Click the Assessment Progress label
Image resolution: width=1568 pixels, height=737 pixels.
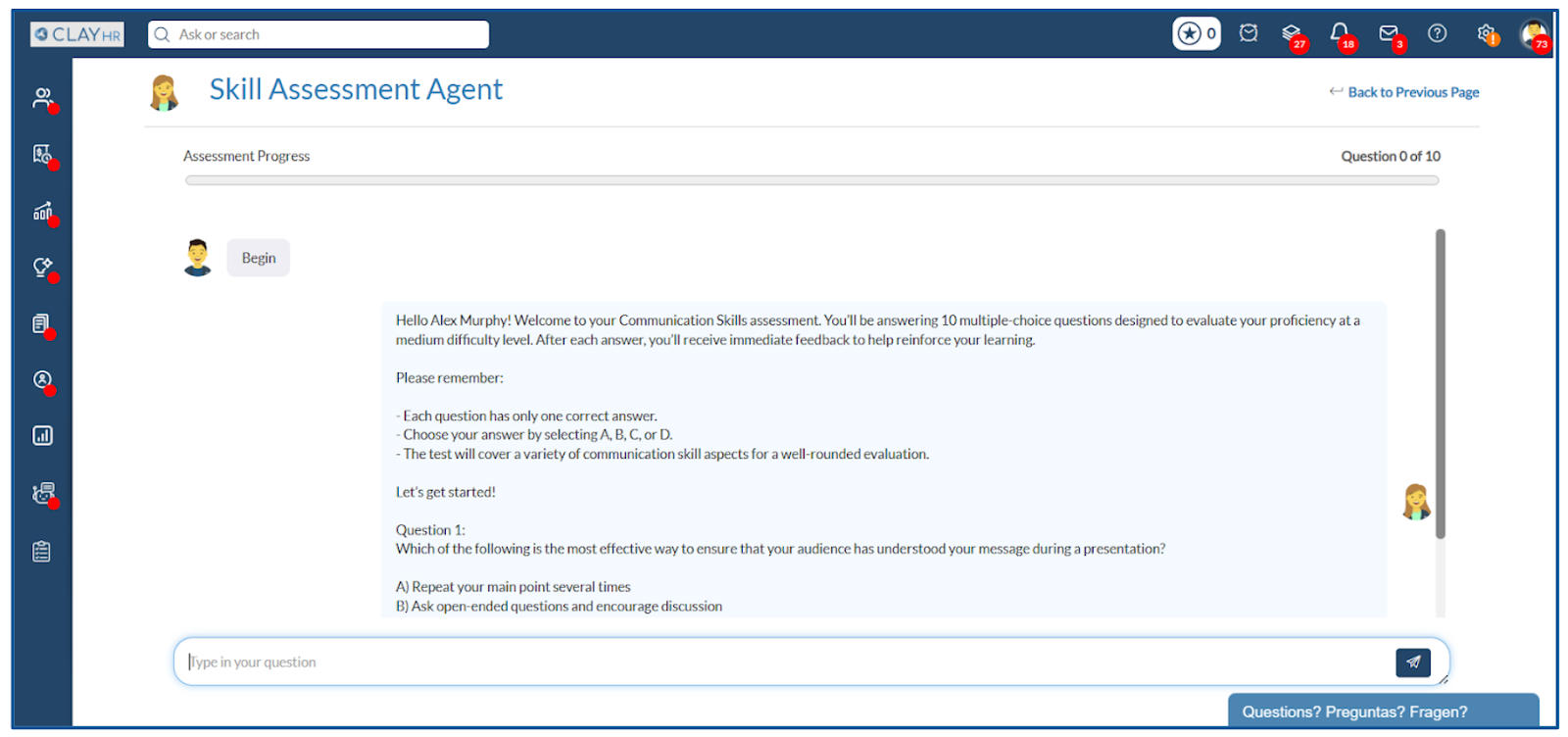[246, 156]
